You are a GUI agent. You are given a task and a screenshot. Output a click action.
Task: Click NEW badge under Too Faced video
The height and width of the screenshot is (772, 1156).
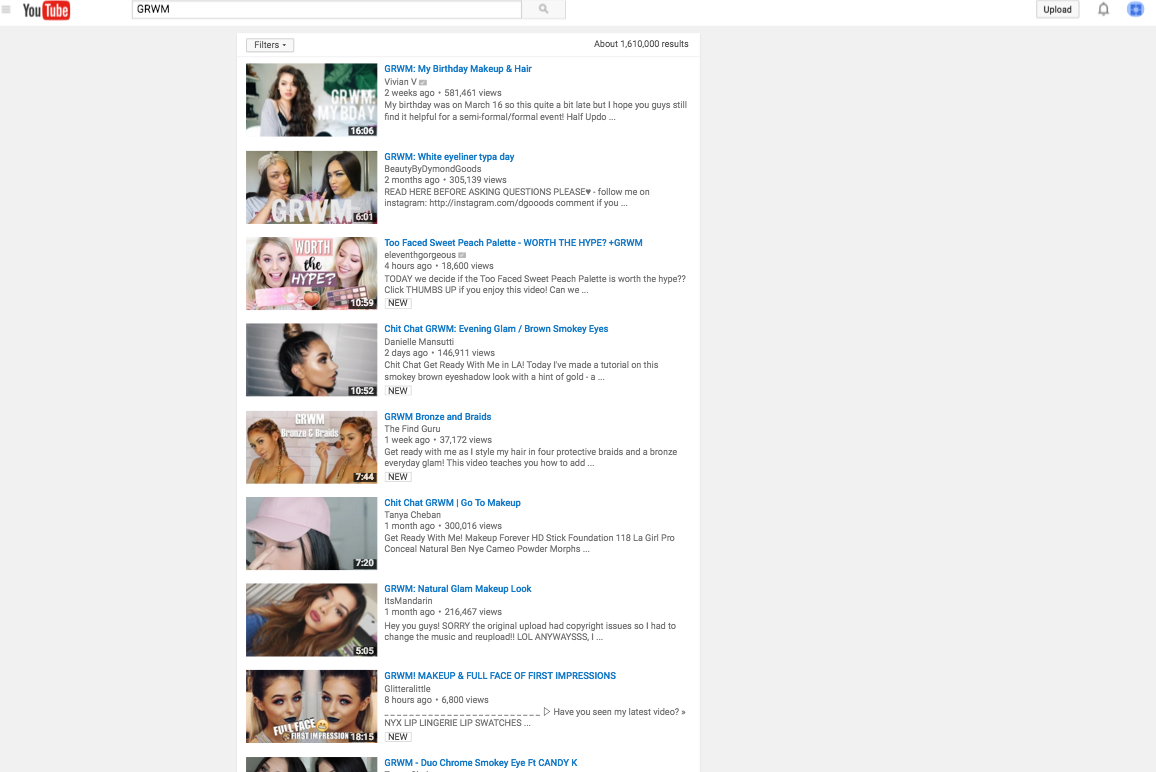click(x=398, y=303)
